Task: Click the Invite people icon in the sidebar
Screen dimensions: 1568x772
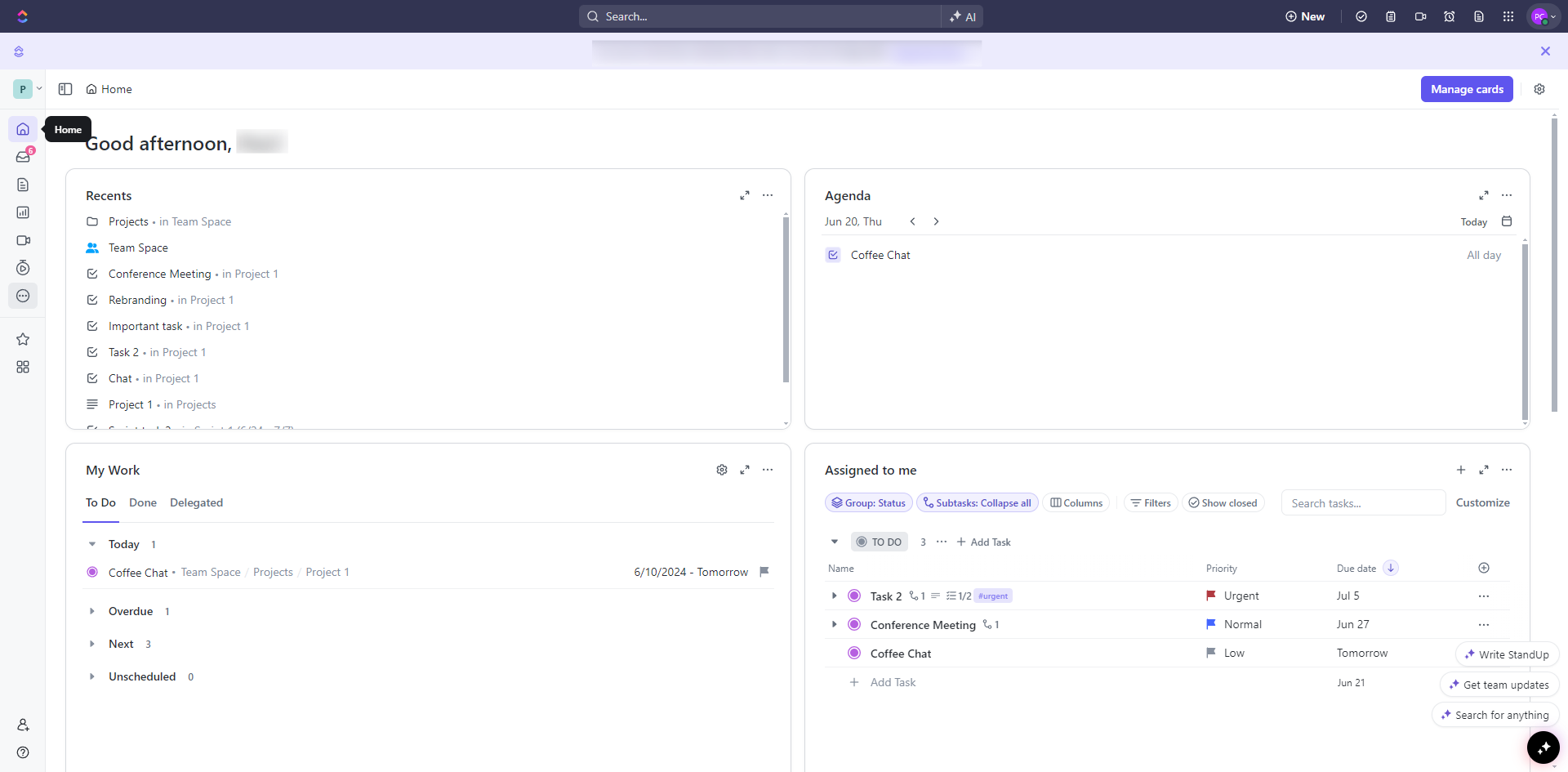Action: point(23,725)
